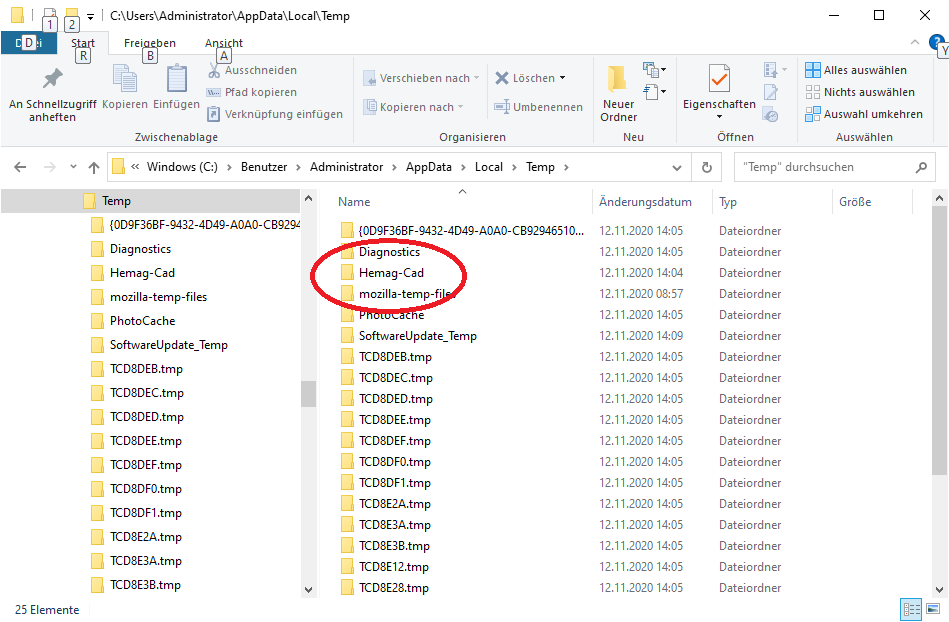
Task: Select the Hemag-Cad folder in file list
Action: pyautogui.click(x=391, y=273)
